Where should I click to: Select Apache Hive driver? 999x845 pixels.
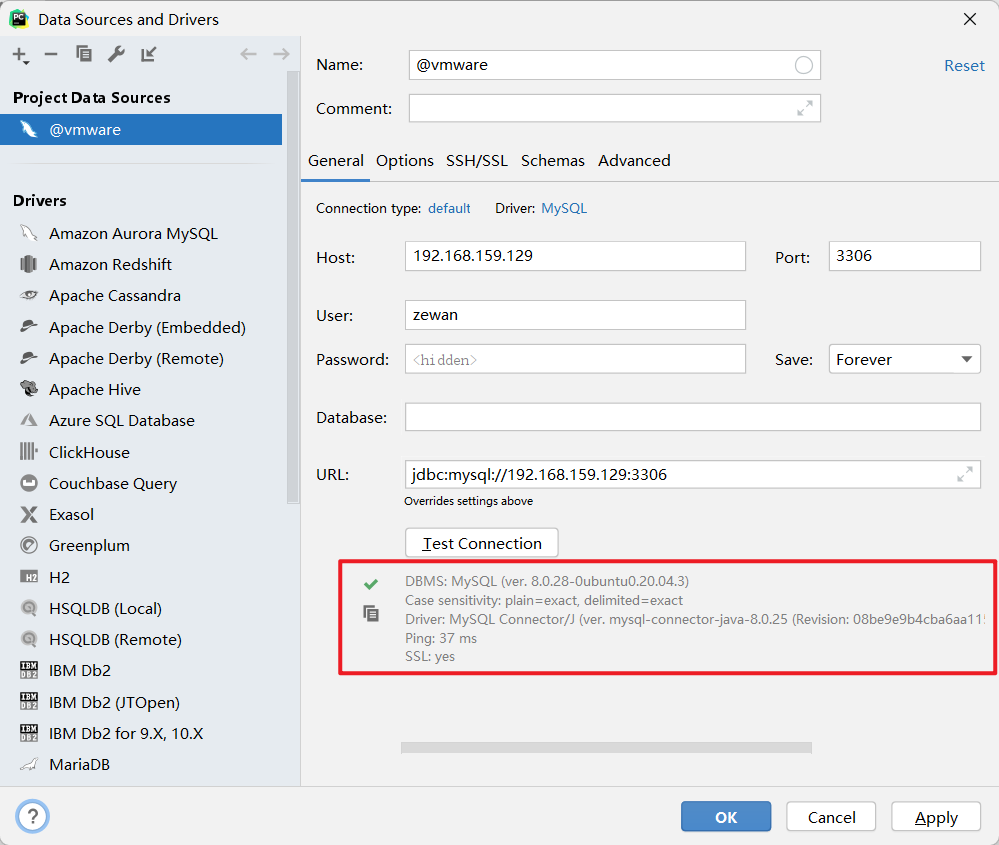95,389
